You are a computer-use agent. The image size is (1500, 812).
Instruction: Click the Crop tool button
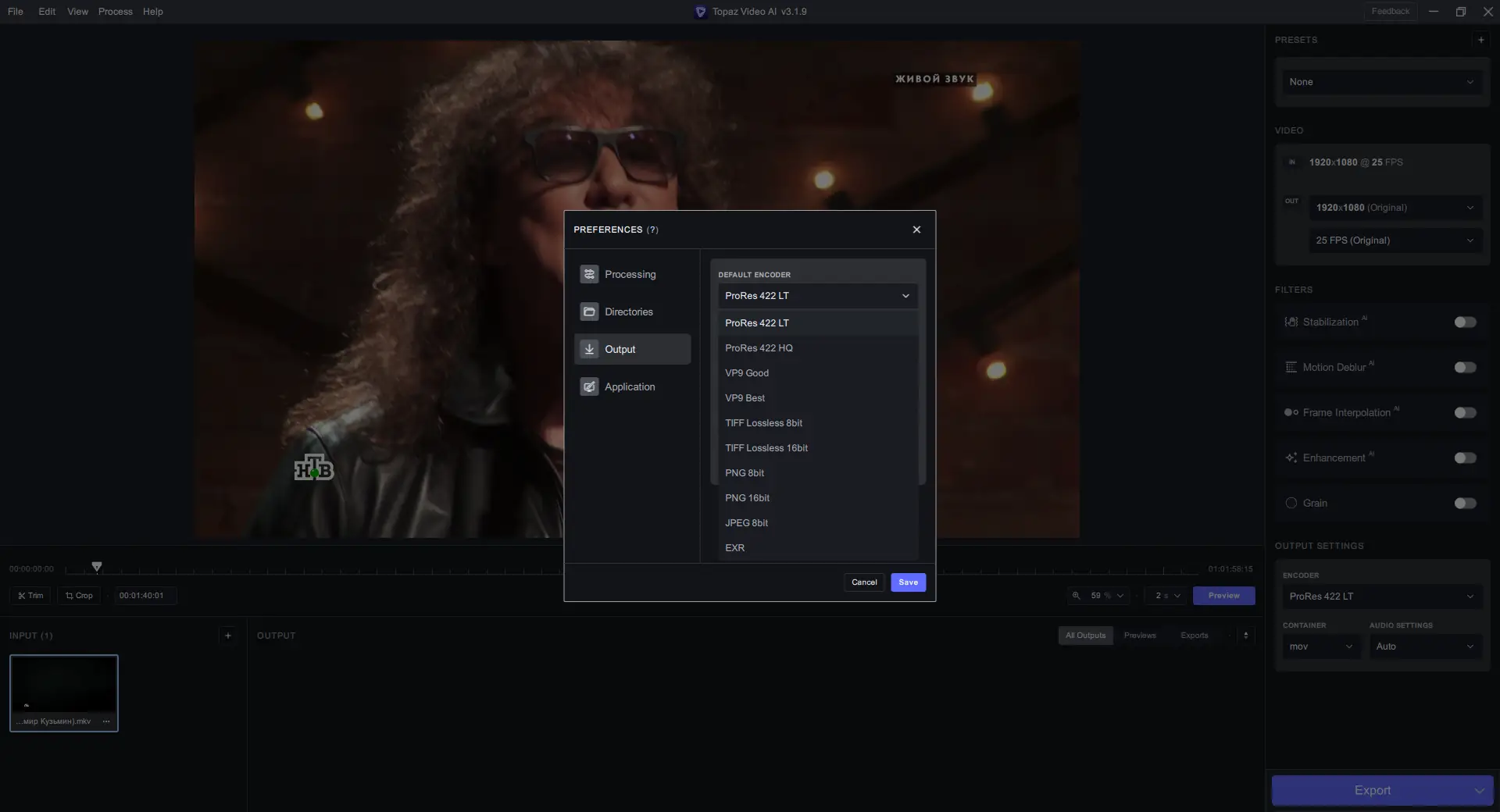click(x=79, y=596)
